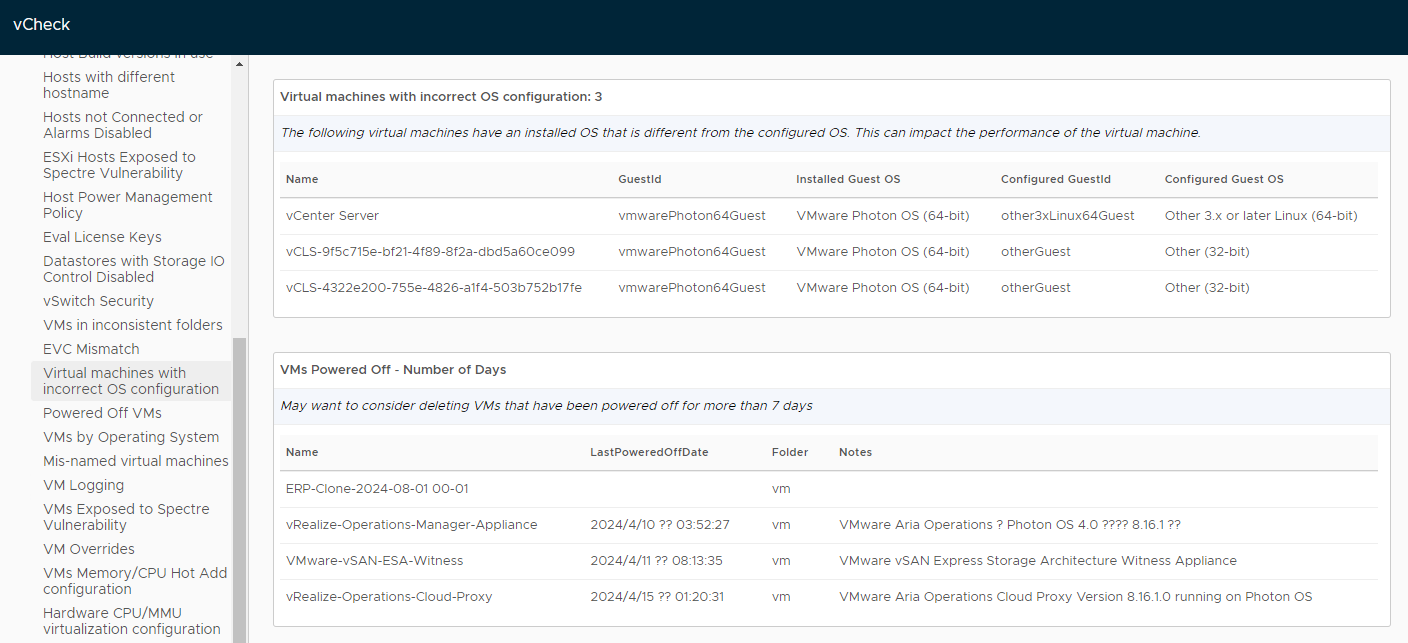Select 'VMware-vSAN-ESA-Witness' name cell

pyautogui.click(x=374, y=560)
